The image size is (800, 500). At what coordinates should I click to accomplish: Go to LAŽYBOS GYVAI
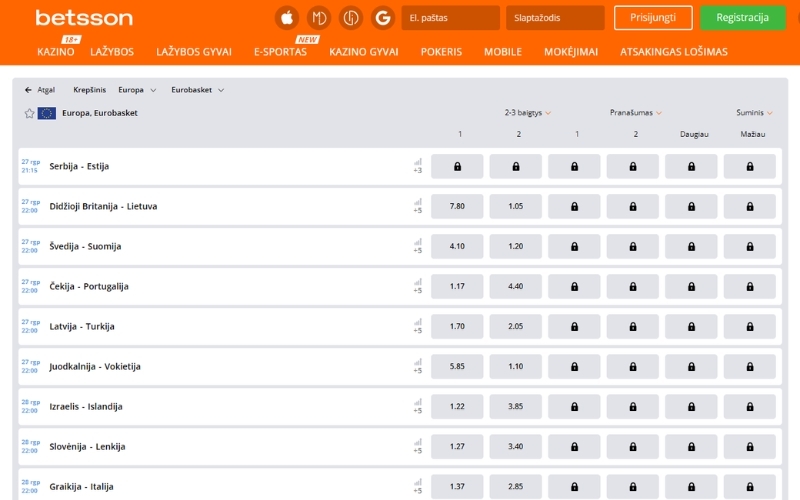pos(194,52)
